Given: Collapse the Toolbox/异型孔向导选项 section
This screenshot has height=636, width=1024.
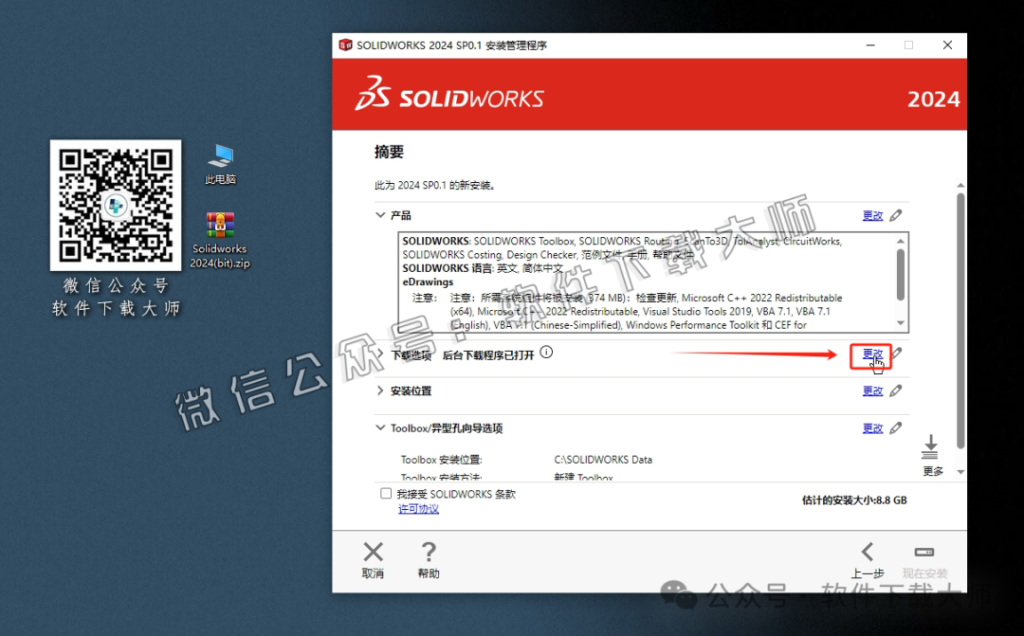Looking at the screenshot, I should tap(380, 427).
